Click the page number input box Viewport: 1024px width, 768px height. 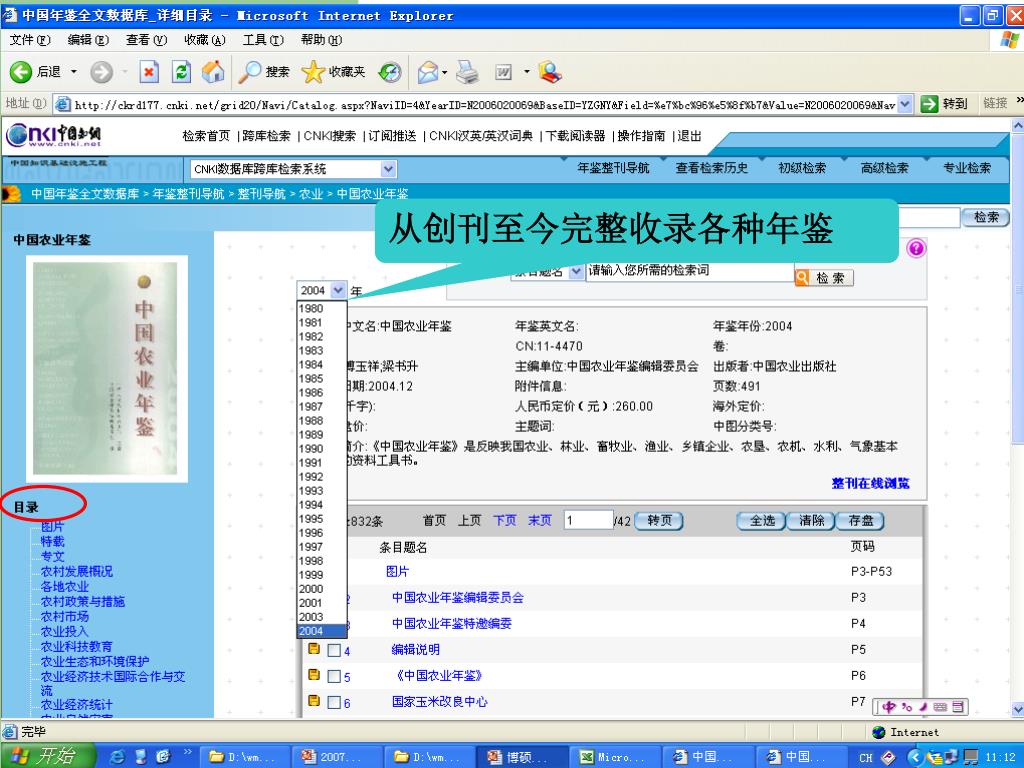pos(588,520)
